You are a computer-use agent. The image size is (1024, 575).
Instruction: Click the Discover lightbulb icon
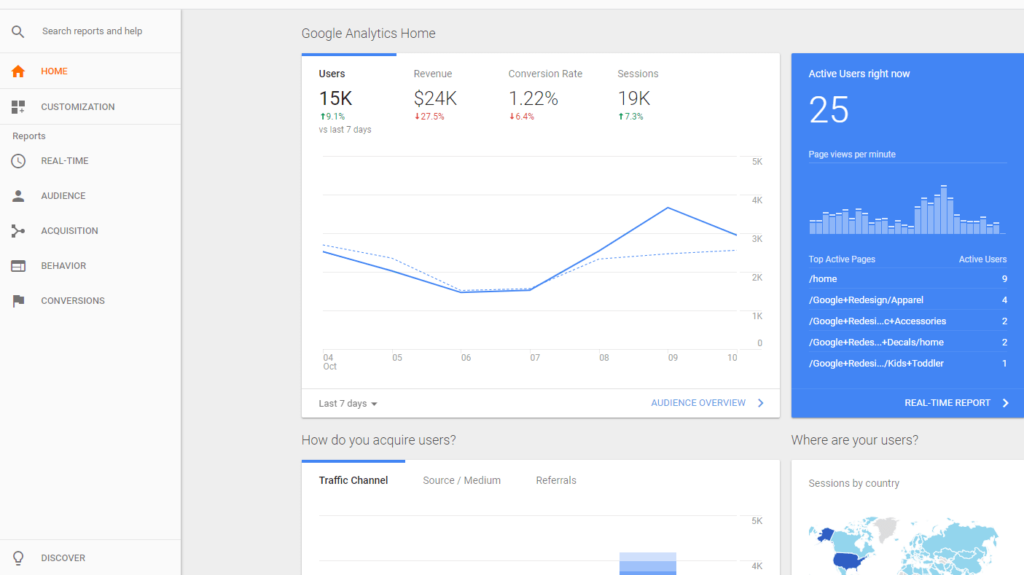18,558
